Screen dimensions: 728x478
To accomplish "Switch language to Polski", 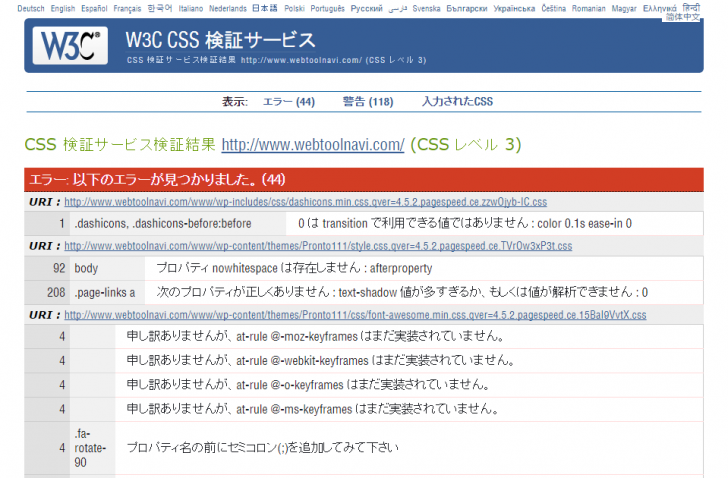I will click(294, 8).
